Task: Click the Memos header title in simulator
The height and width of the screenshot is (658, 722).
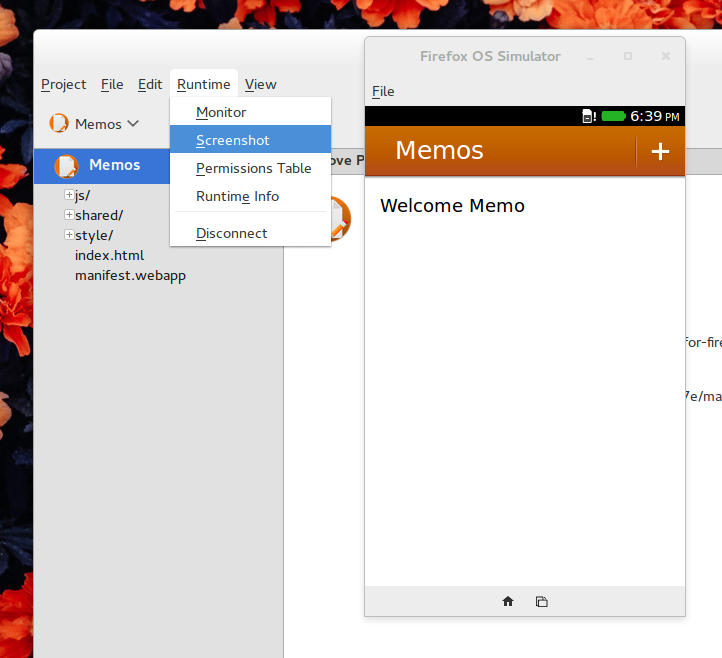Action: (439, 151)
